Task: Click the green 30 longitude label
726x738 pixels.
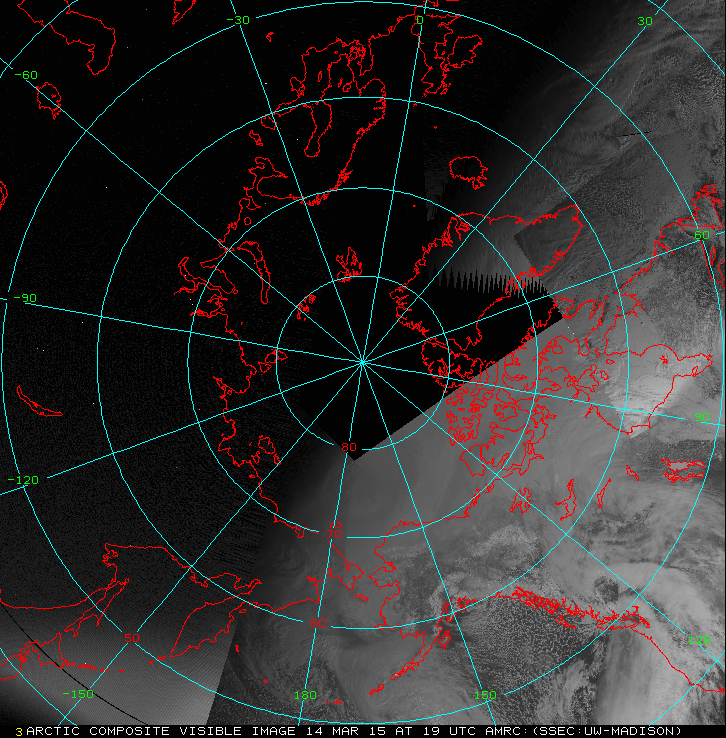Action: point(645,21)
